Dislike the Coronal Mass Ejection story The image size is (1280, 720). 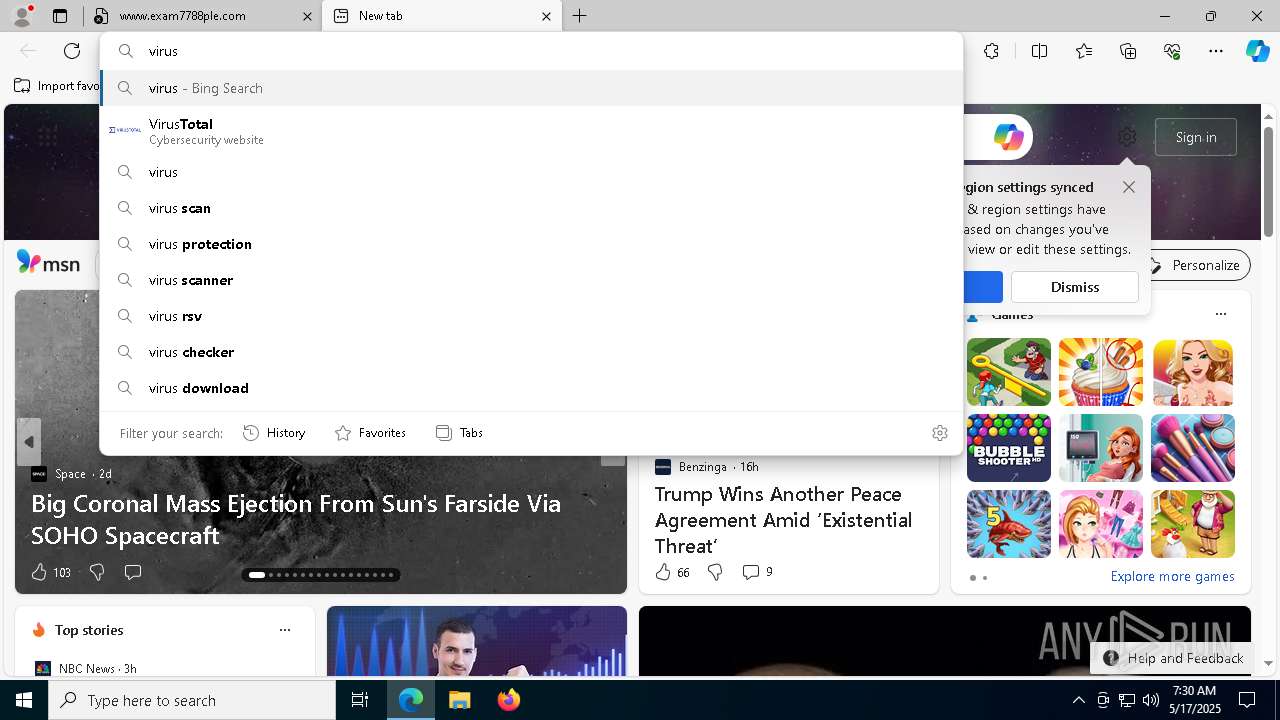97,572
